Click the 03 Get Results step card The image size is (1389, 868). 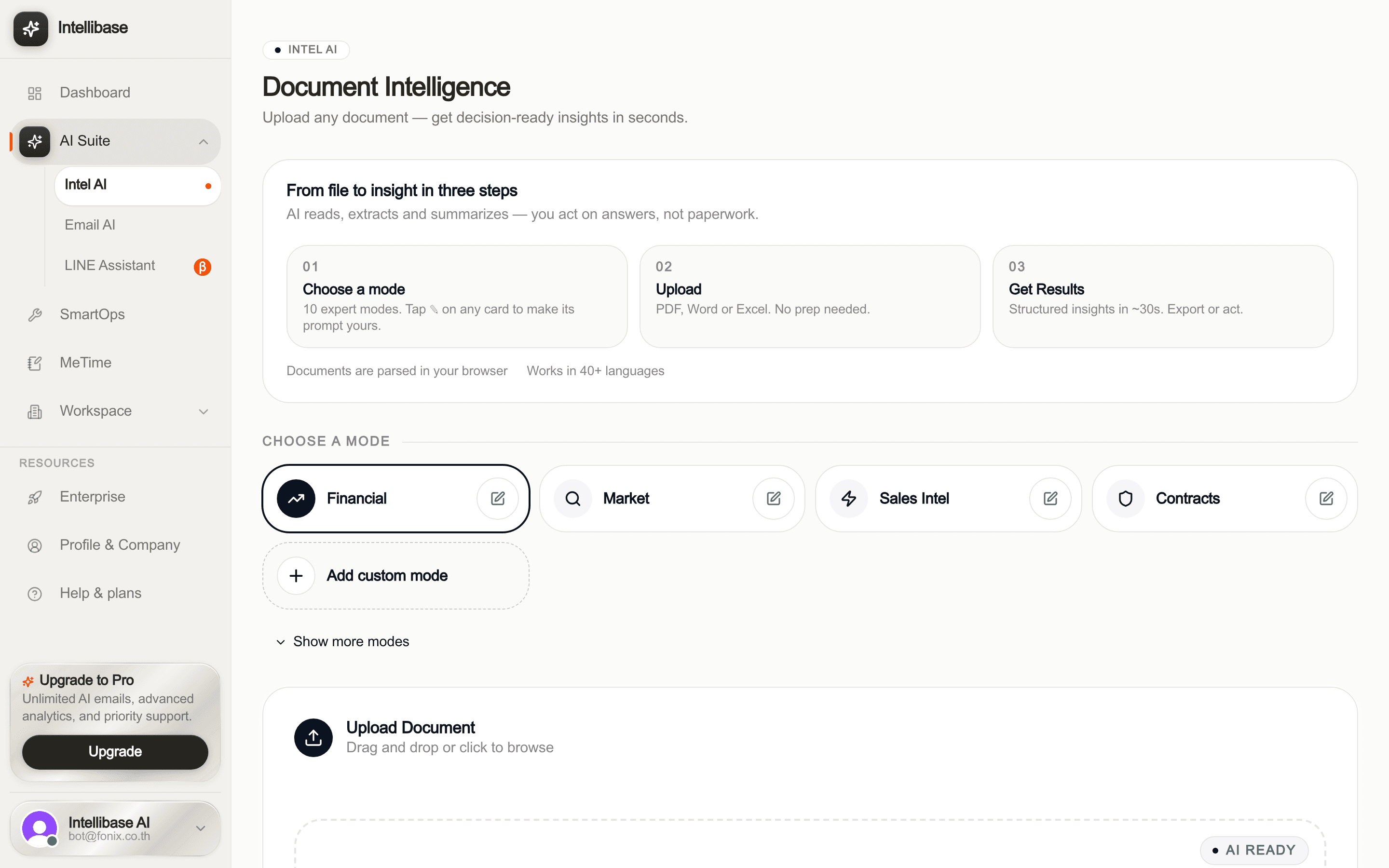point(1163,297)
